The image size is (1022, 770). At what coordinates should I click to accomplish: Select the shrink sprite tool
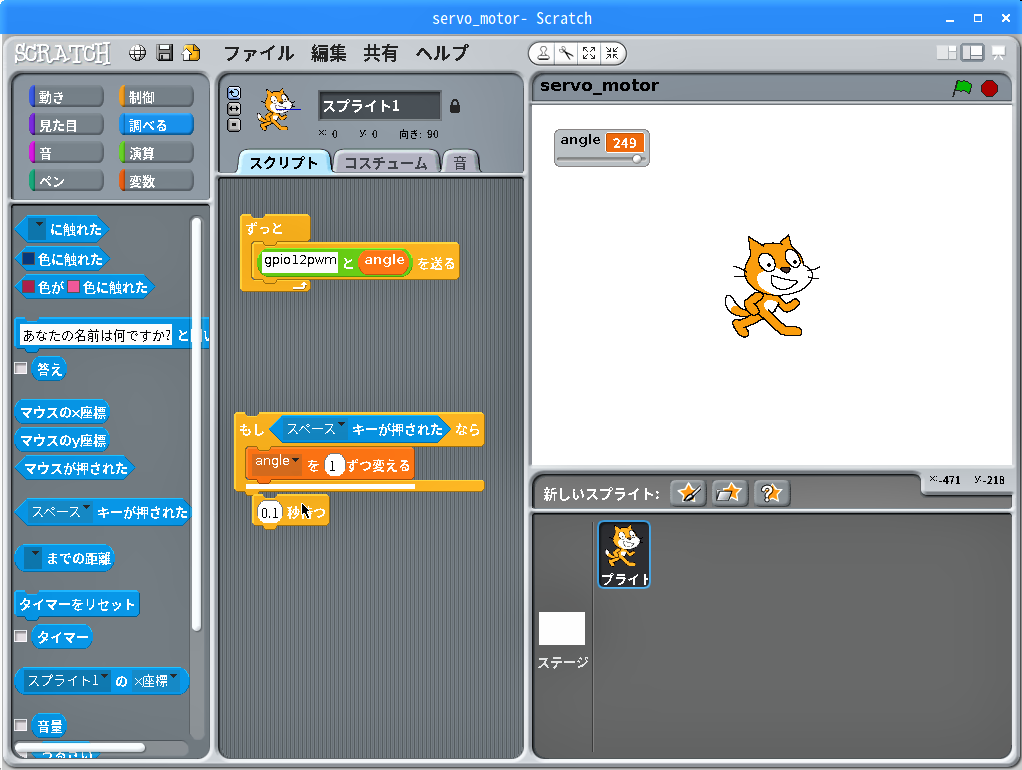612,53
